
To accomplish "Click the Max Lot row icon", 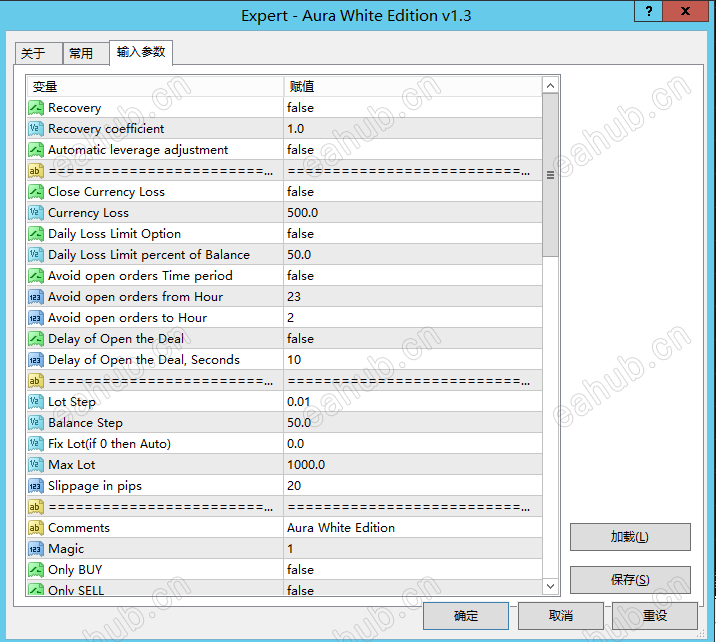I will [x=36, y=465].
